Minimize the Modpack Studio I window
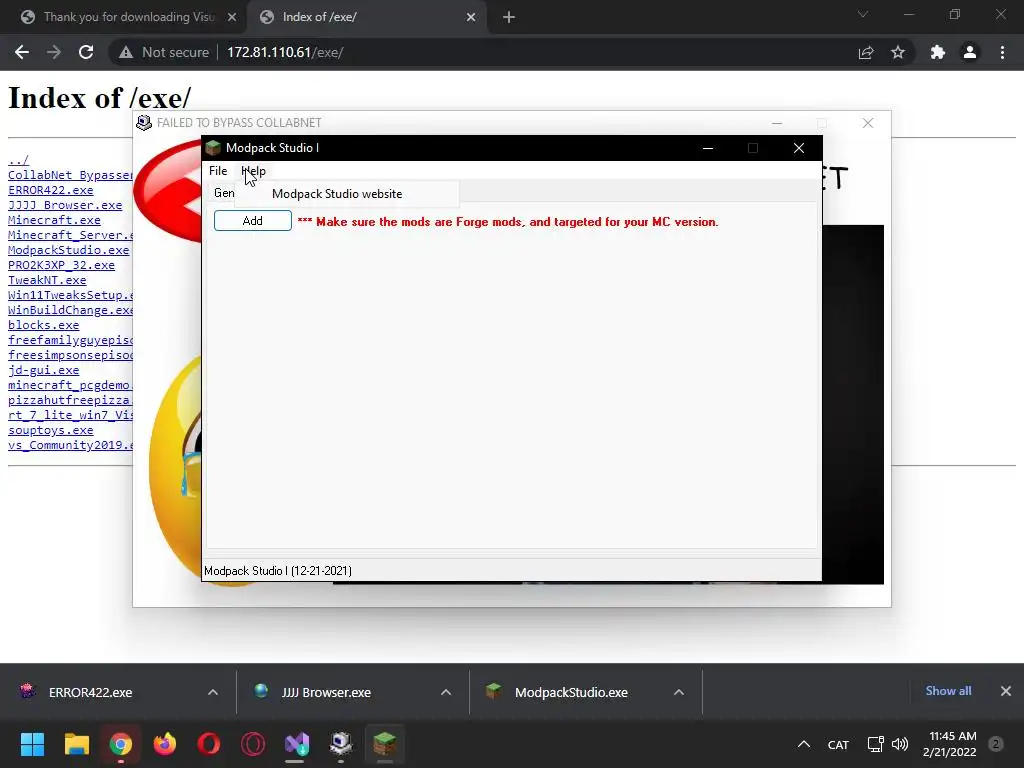The image size is (1024, 768). click(x=707, y=148)
